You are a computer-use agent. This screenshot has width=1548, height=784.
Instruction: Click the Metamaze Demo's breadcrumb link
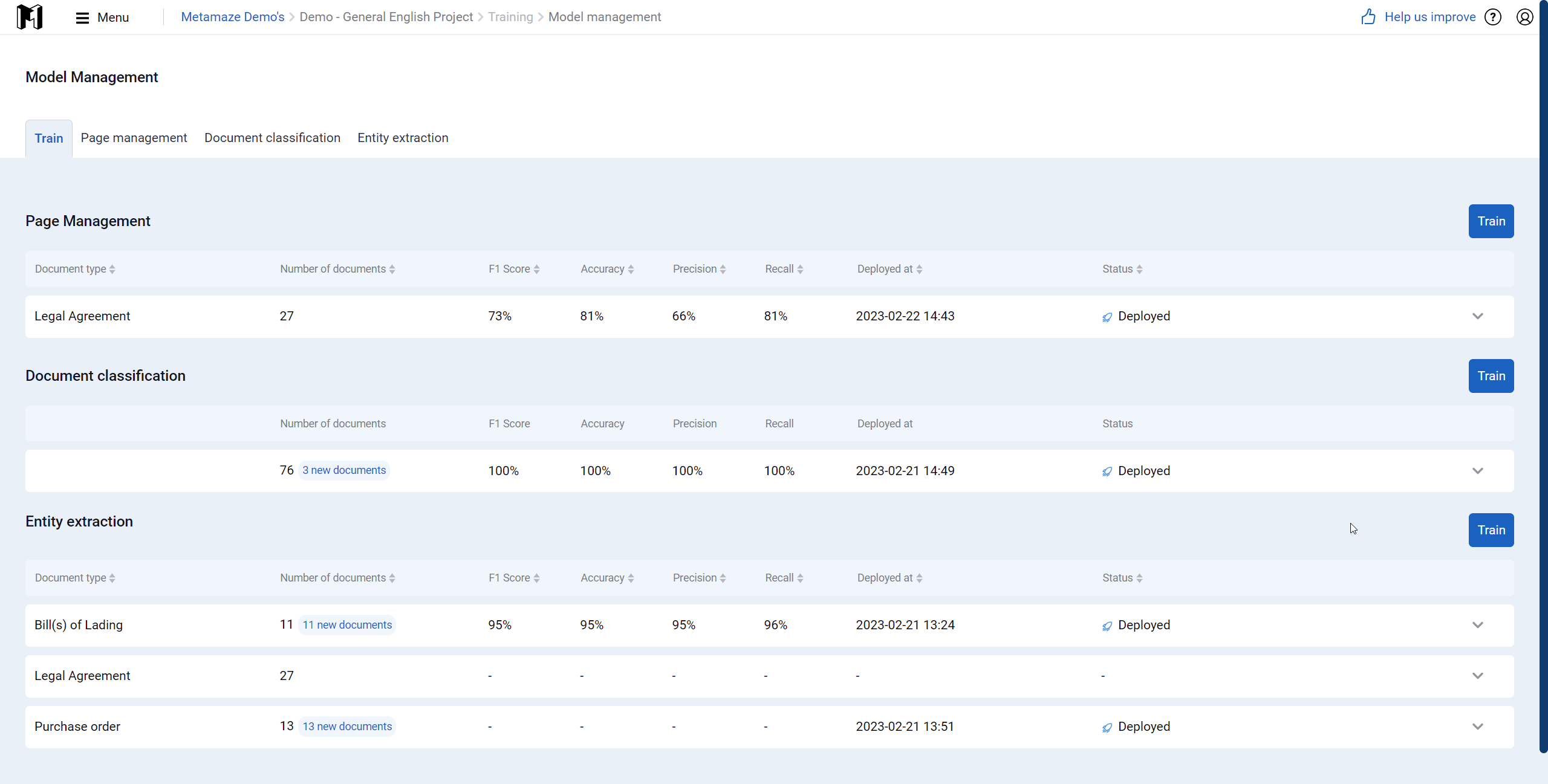pyautogui.click(x=232, y=17)
